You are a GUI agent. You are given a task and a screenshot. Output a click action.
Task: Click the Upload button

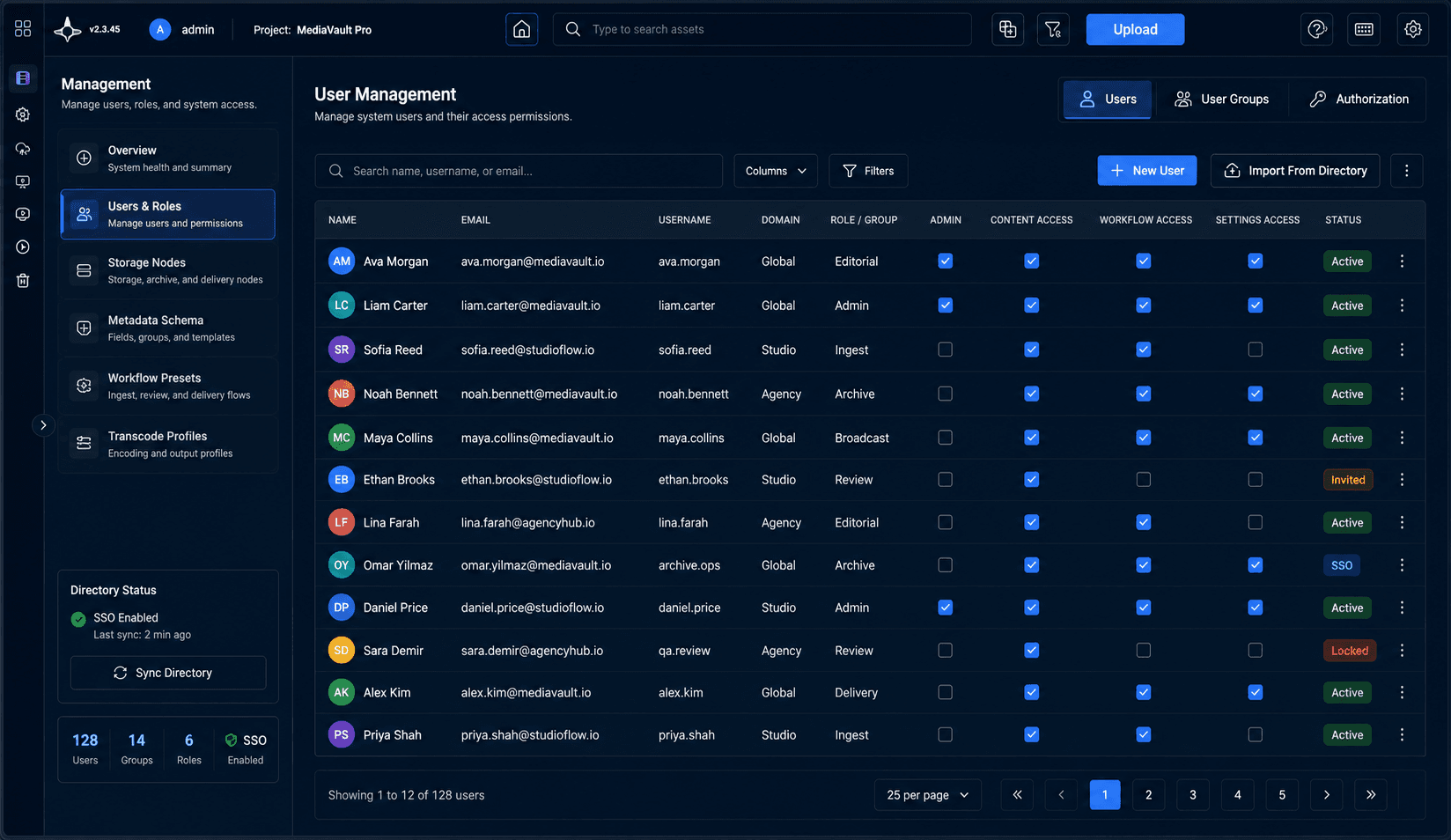pos(1135,29)
